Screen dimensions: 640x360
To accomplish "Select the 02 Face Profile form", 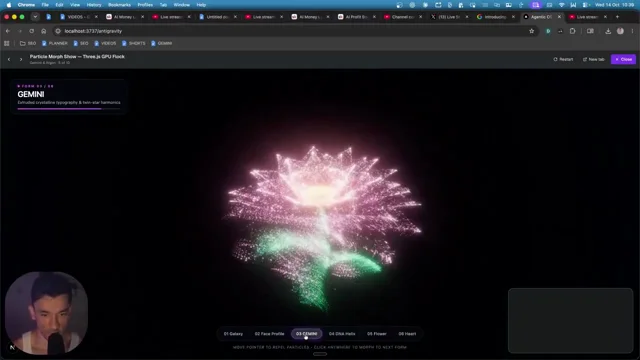I will pyautogui.click(x=269, y=333).
